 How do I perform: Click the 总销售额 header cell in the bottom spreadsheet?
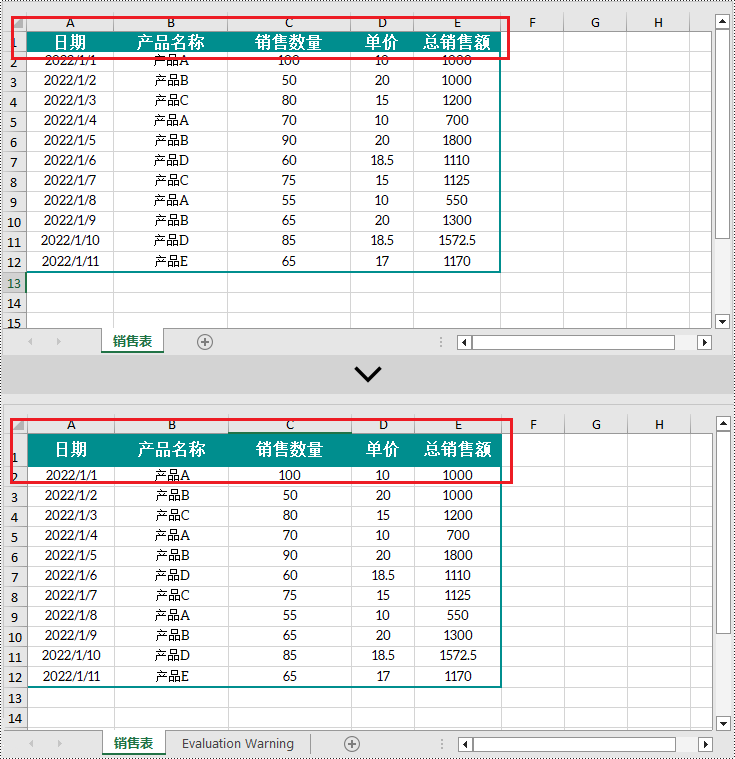click(x=458, y=450)
